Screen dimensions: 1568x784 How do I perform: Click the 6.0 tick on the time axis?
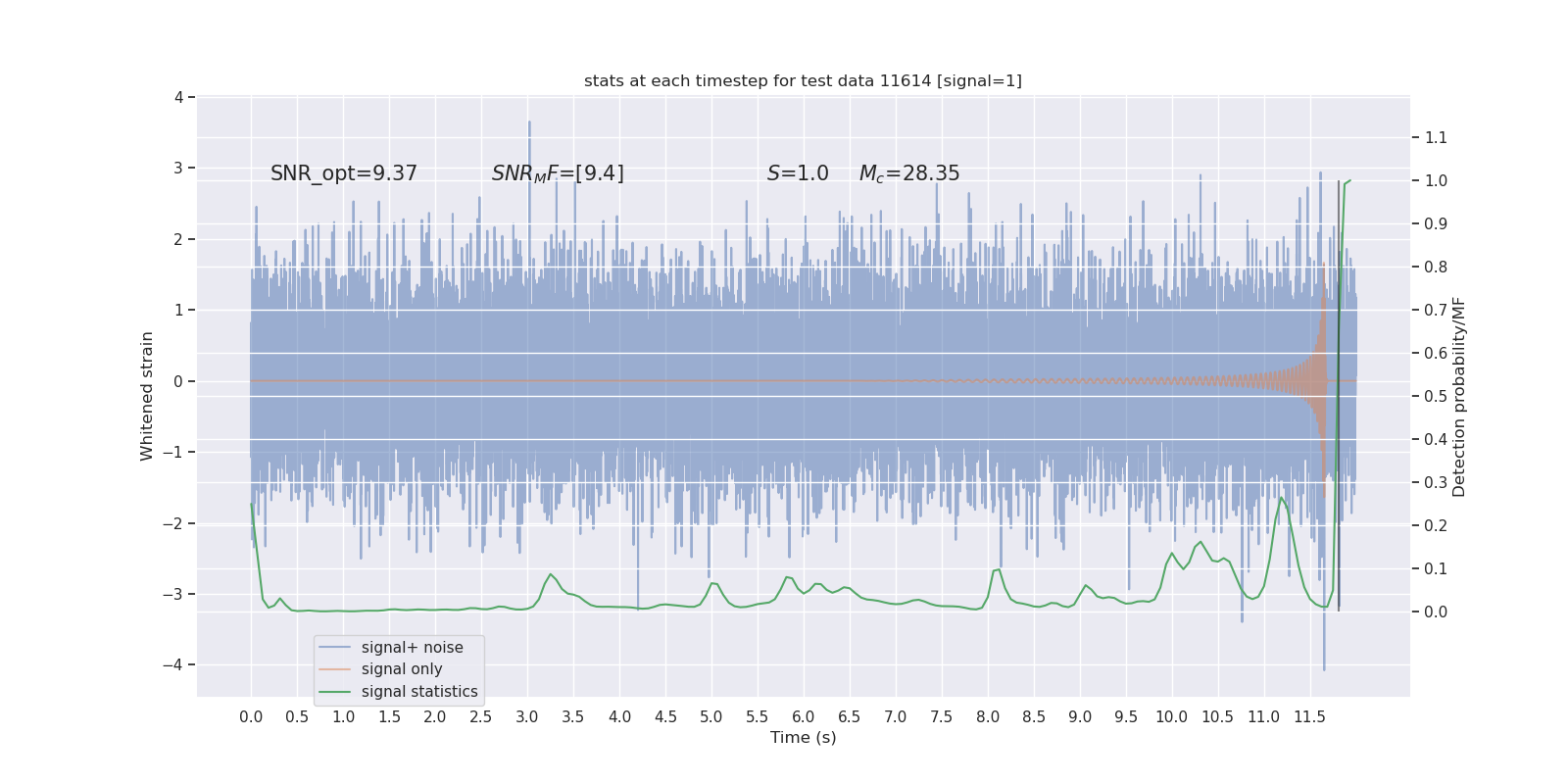point(804,717)
